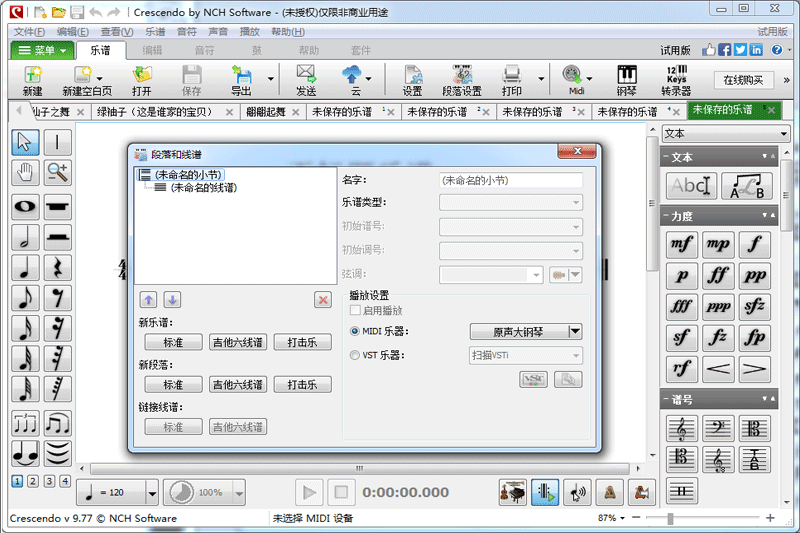Open the 文本 palette dropdown
The width and height of the screenshot is (800, 533).
(x=726, y=134)
